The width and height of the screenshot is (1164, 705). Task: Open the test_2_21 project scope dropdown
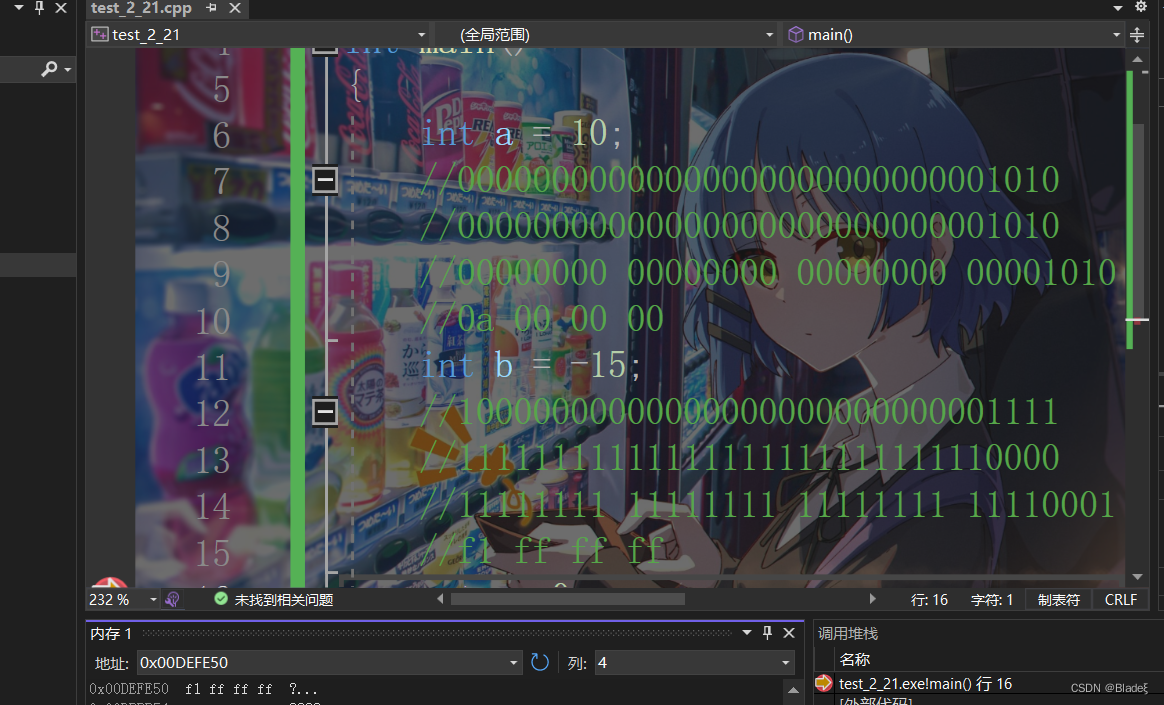(x=258, y=35)
